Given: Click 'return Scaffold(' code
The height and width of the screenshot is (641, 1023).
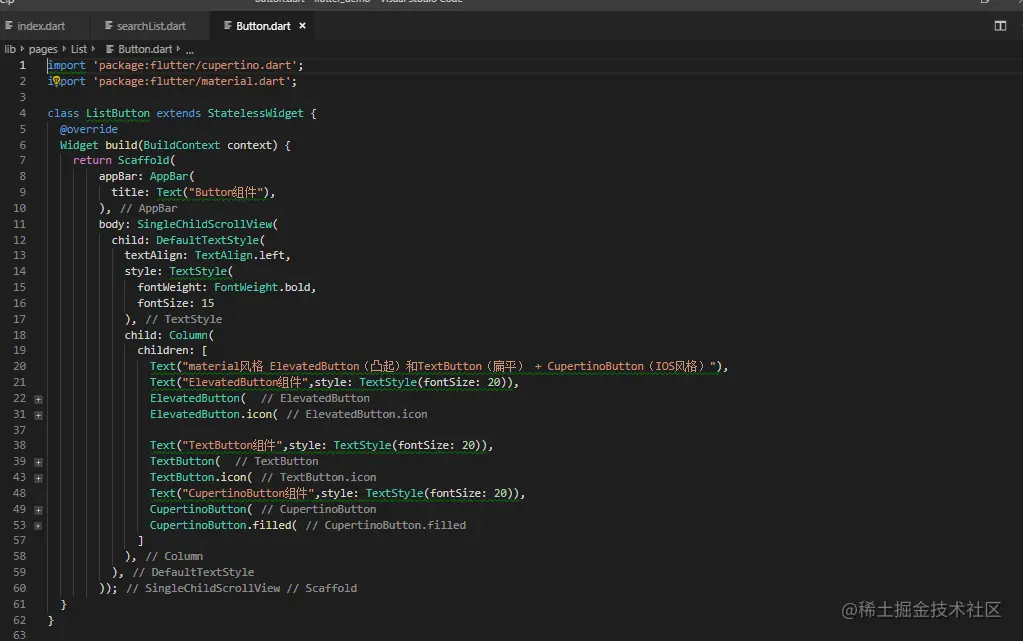Looking at the screenshot, I should [124, 161].
